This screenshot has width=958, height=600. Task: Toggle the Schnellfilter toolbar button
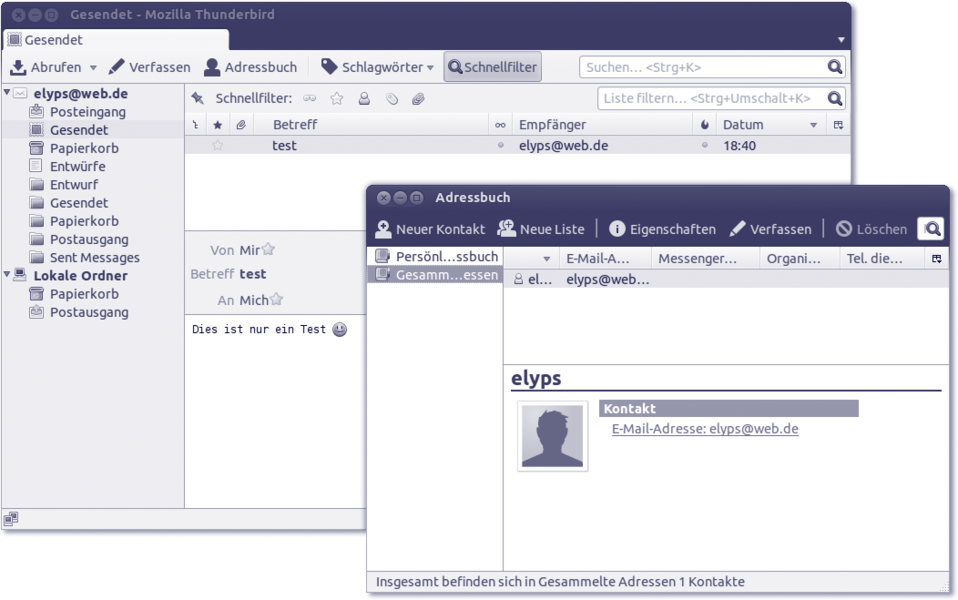point(493,67)
